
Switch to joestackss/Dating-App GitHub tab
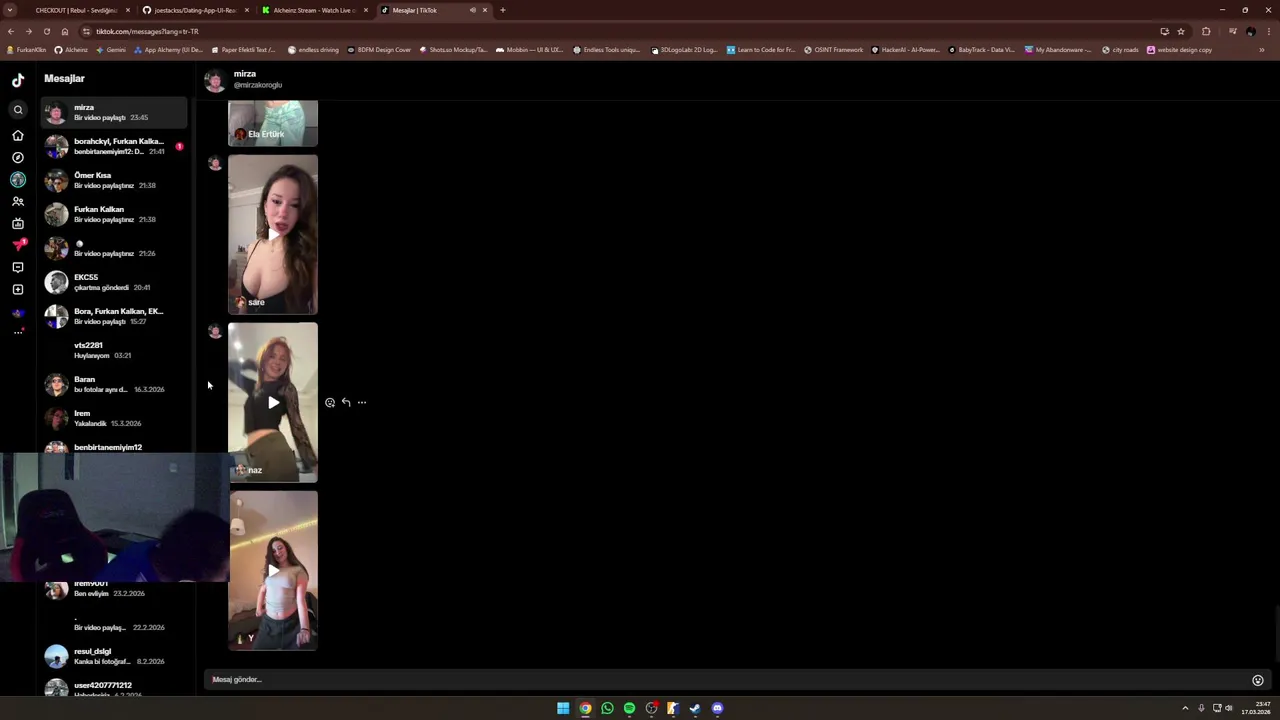click(195, 10)
